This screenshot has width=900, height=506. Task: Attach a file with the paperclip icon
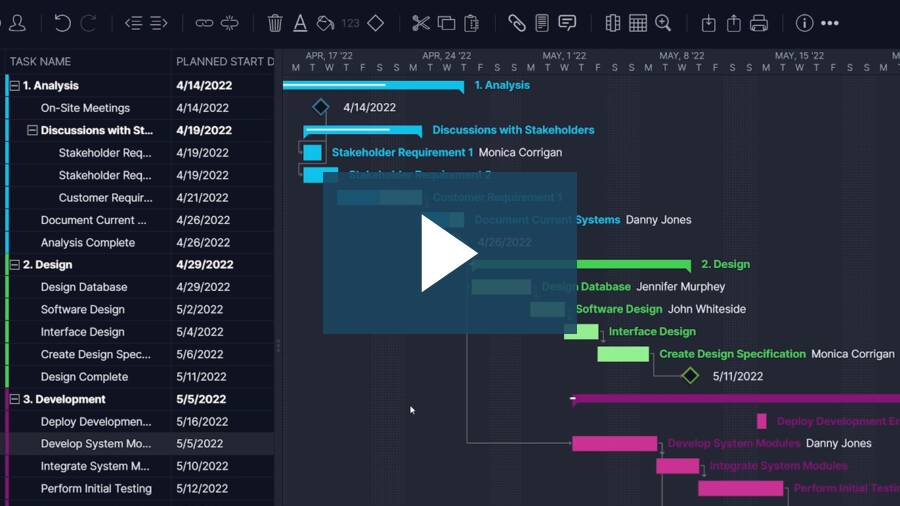pyautogui.click(x=517, y=24)
